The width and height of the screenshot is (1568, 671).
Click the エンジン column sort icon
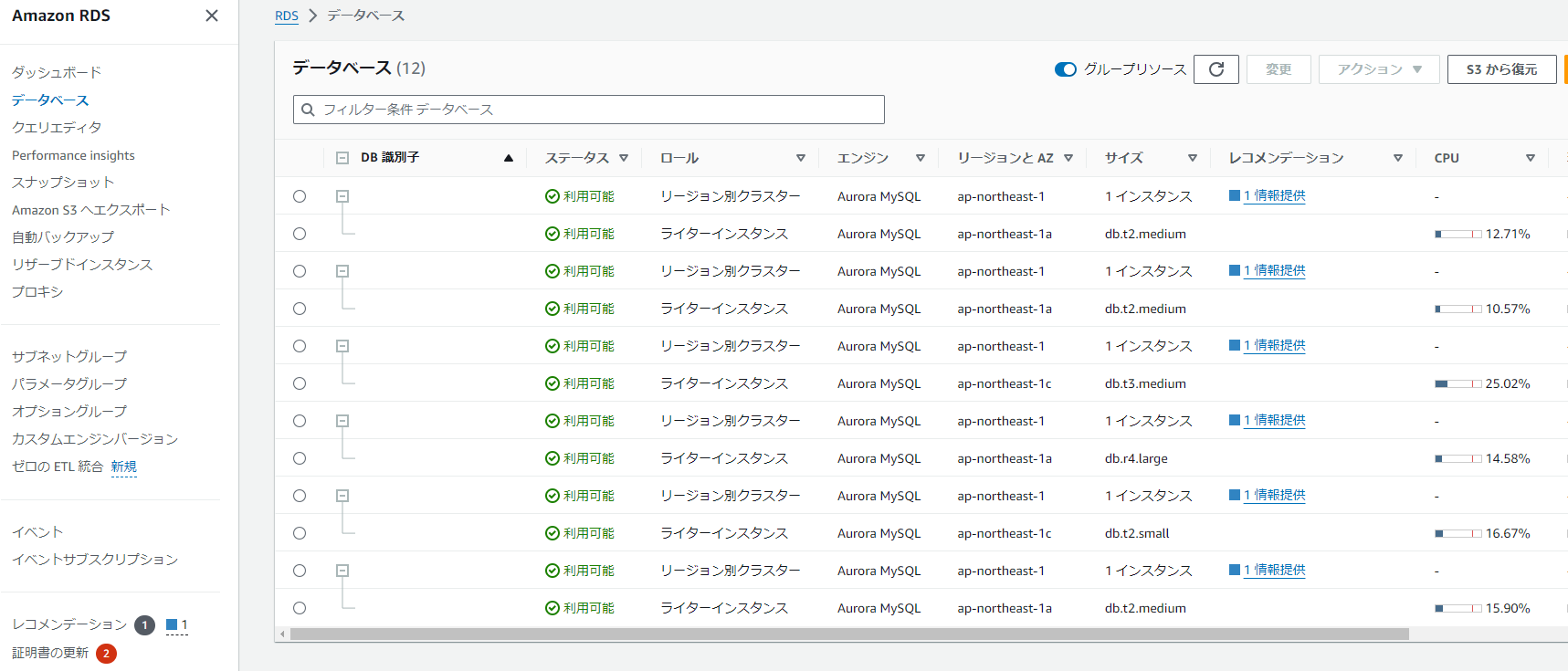(x=921, y=158)
